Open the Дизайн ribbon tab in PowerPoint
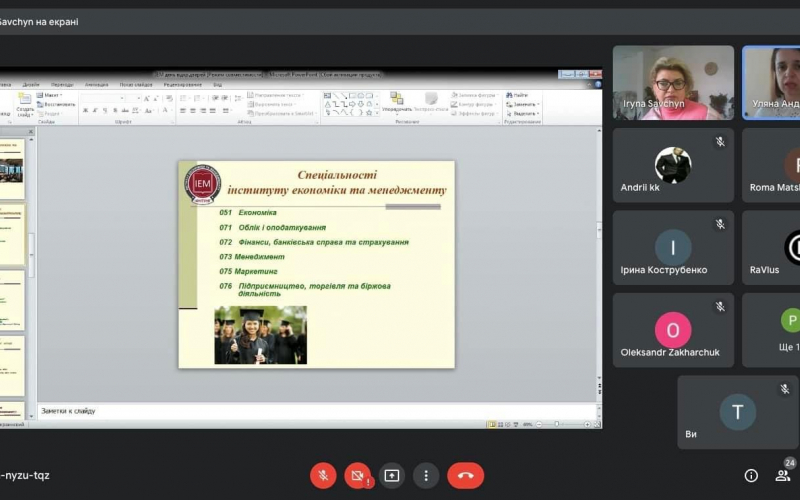The width and height of the screenshot is (800, 500). pyautogui.click(x=31, y=85)
